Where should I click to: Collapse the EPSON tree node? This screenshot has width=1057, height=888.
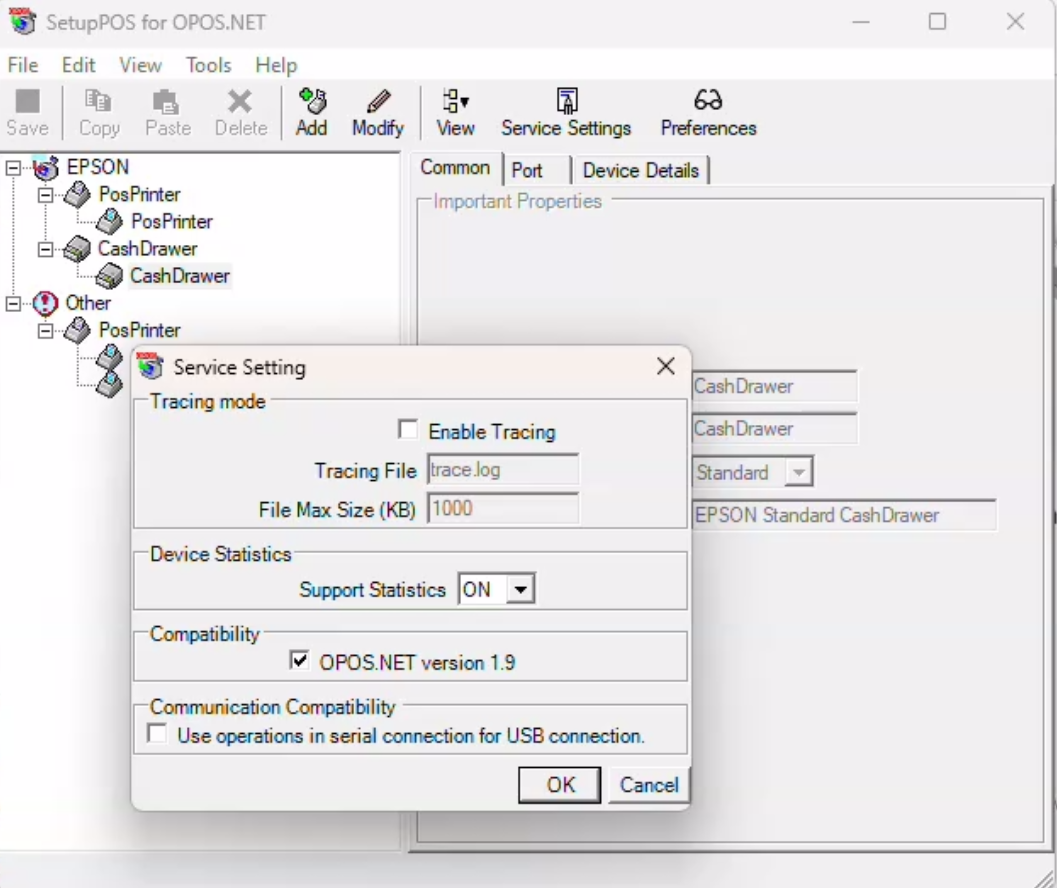click(13, 167)
